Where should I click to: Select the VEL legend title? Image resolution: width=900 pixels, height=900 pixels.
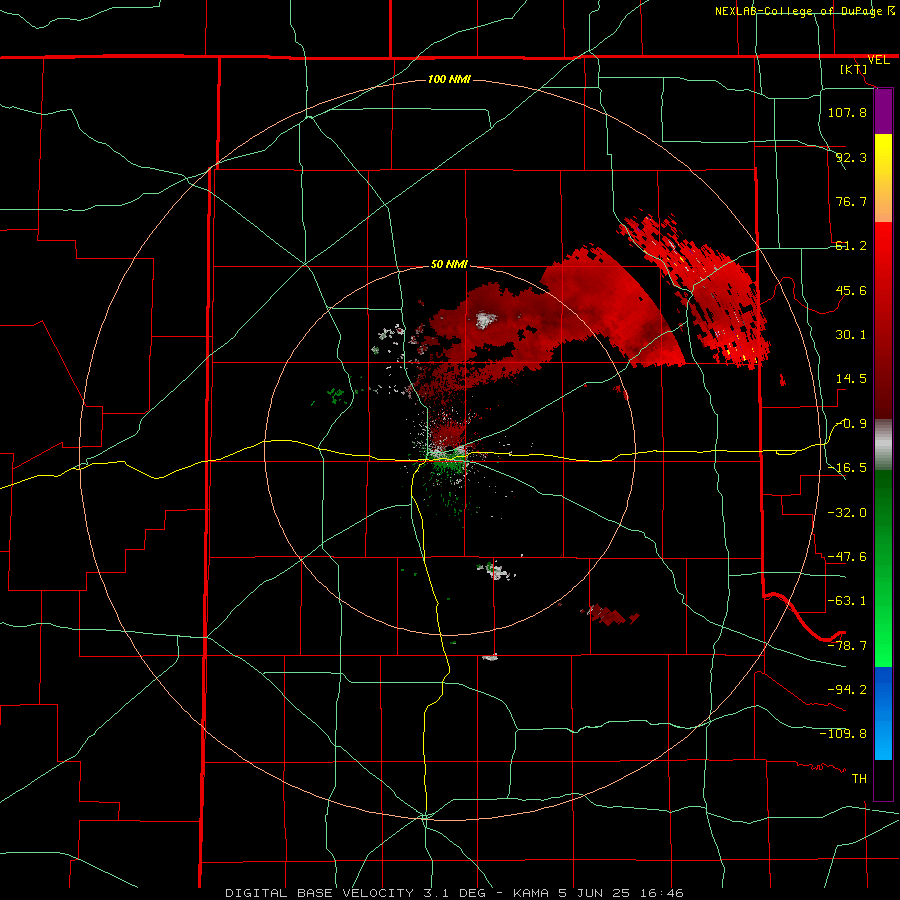(x=878, y=60)
